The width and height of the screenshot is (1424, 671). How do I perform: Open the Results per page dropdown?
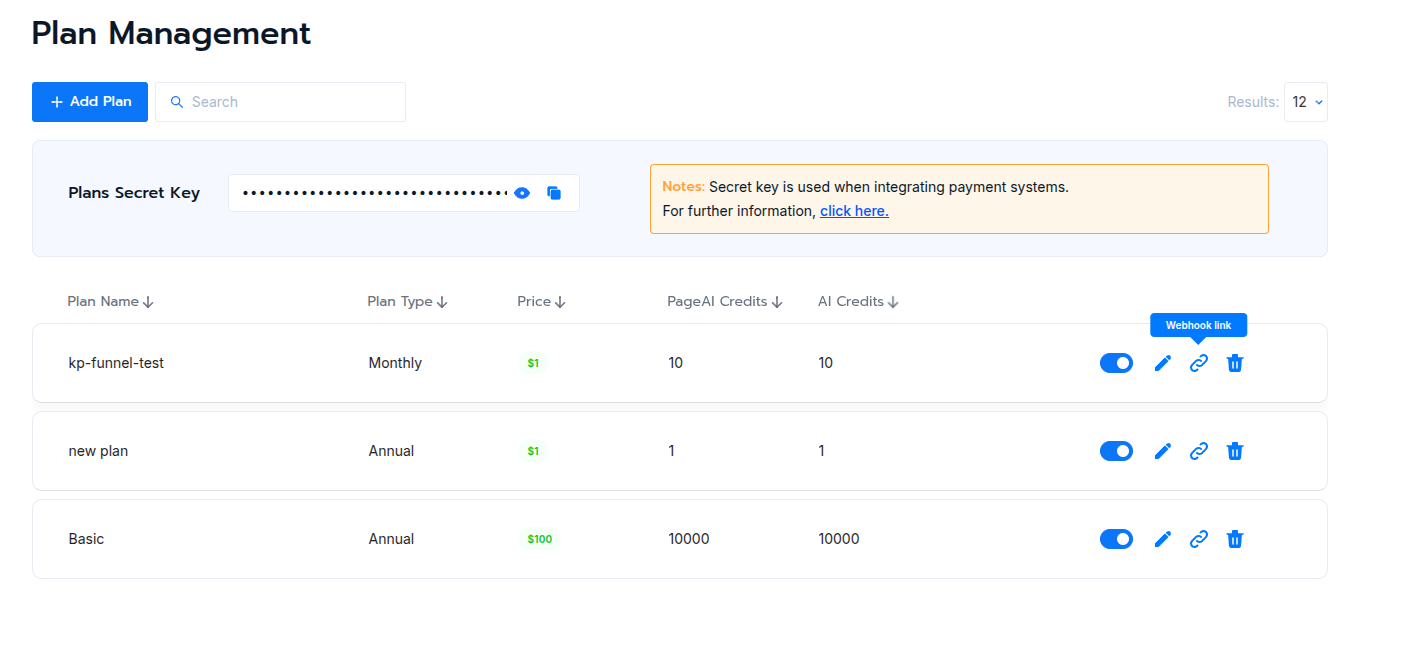pos(1306,102)
